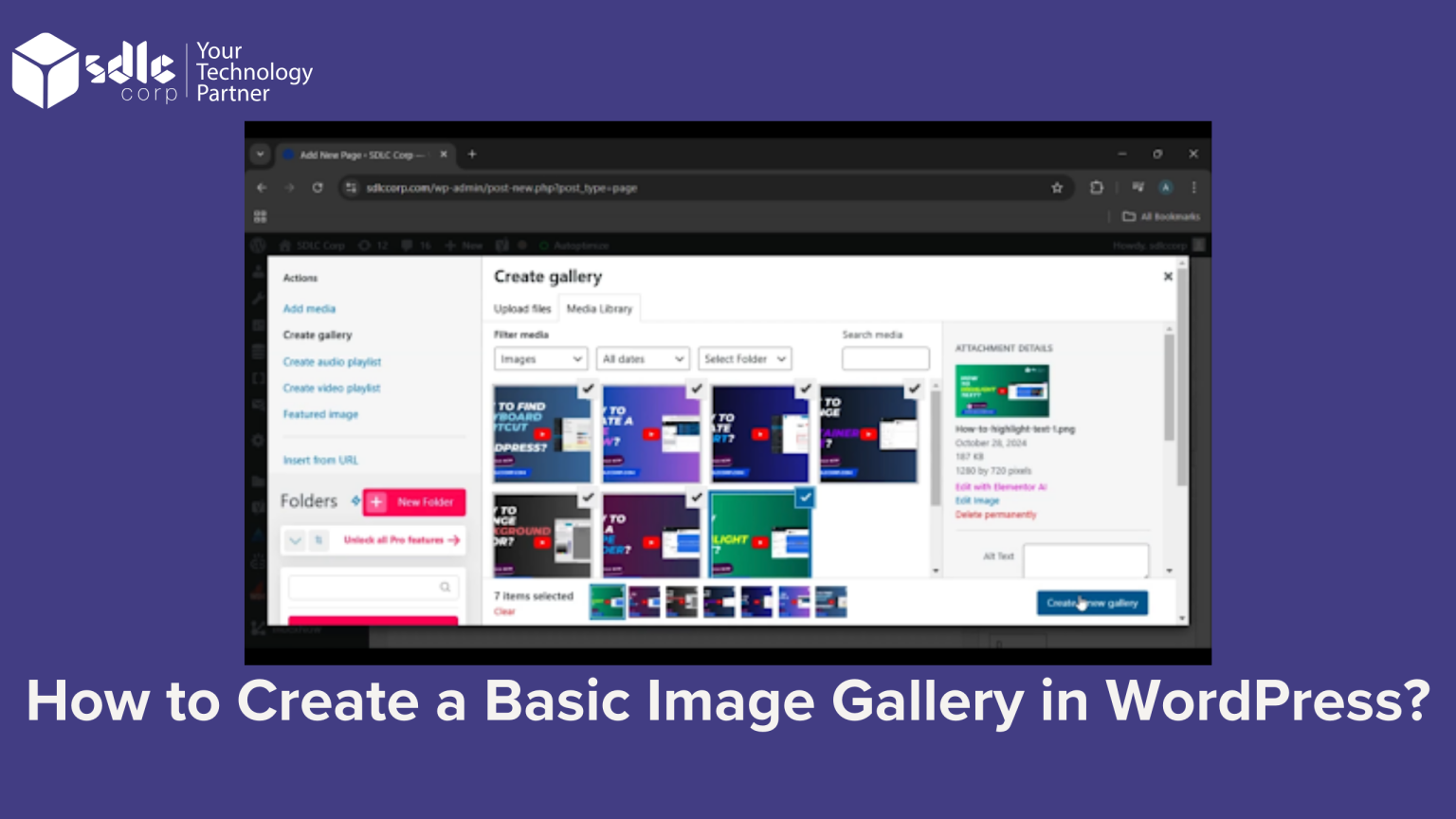This screenshot has width=1456, height=819.
Task: Deselect the green highlight text thumbnail checkbox
Action: tap(805, 497)
